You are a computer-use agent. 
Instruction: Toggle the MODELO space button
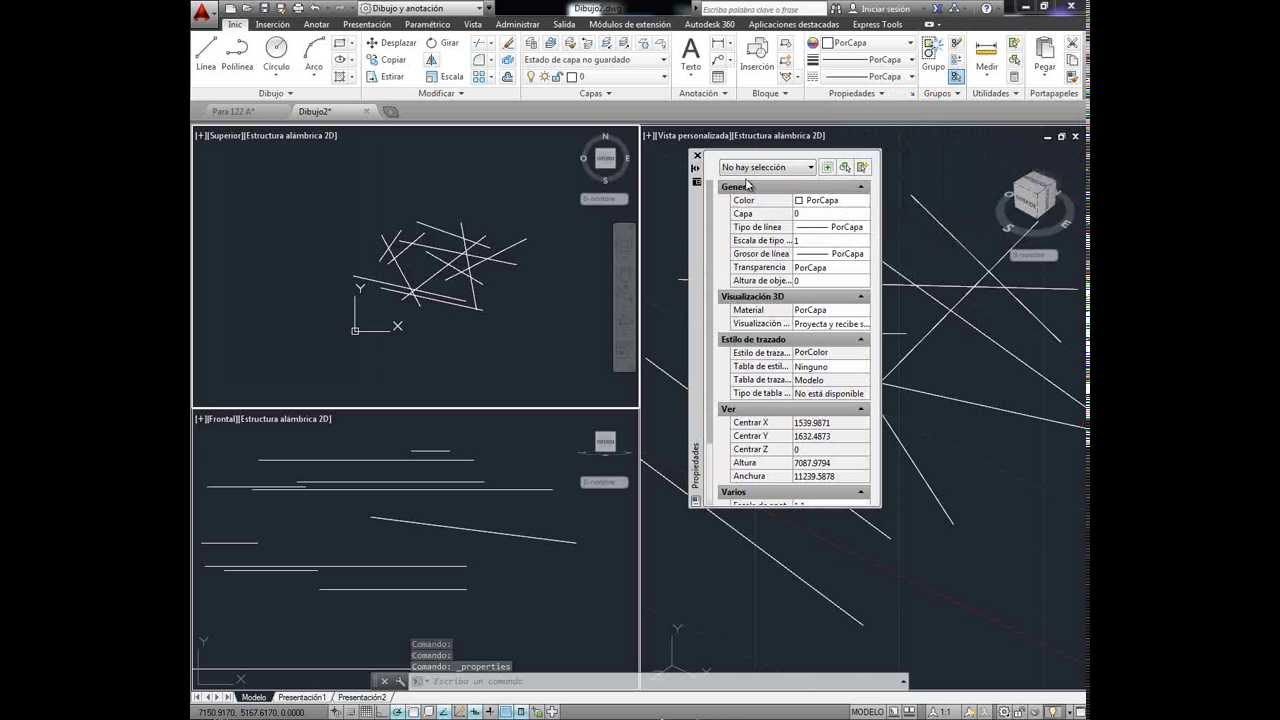[x=867, y=712]
